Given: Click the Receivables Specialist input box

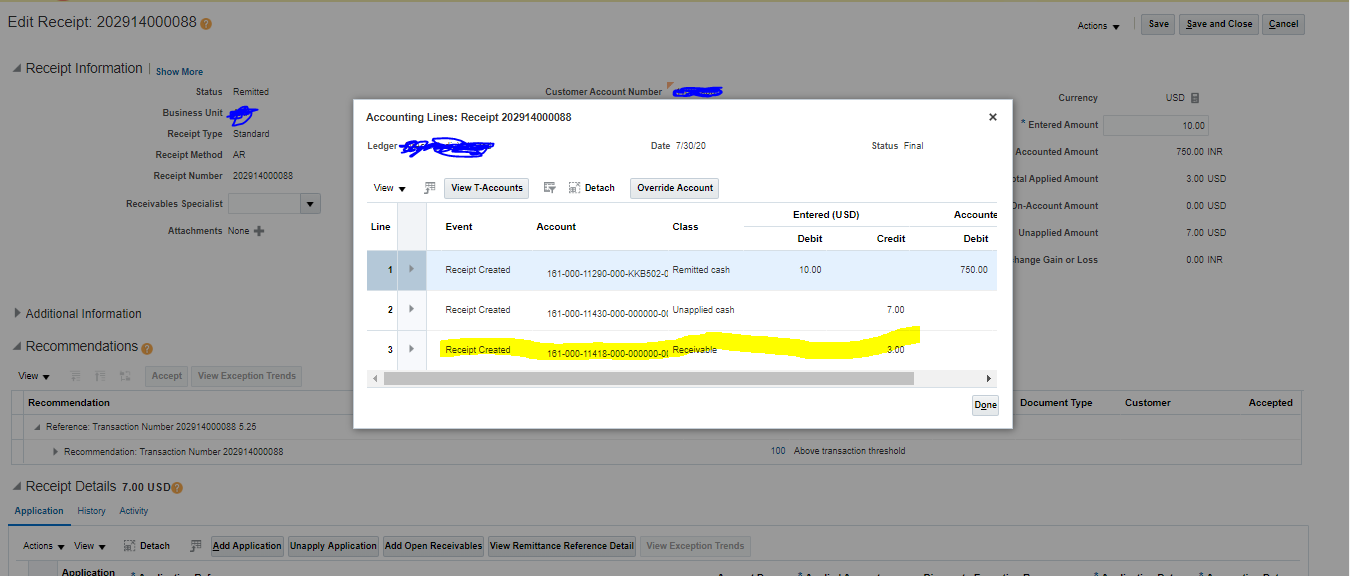Looking at the screenshot, I should (x=264, y=204).
